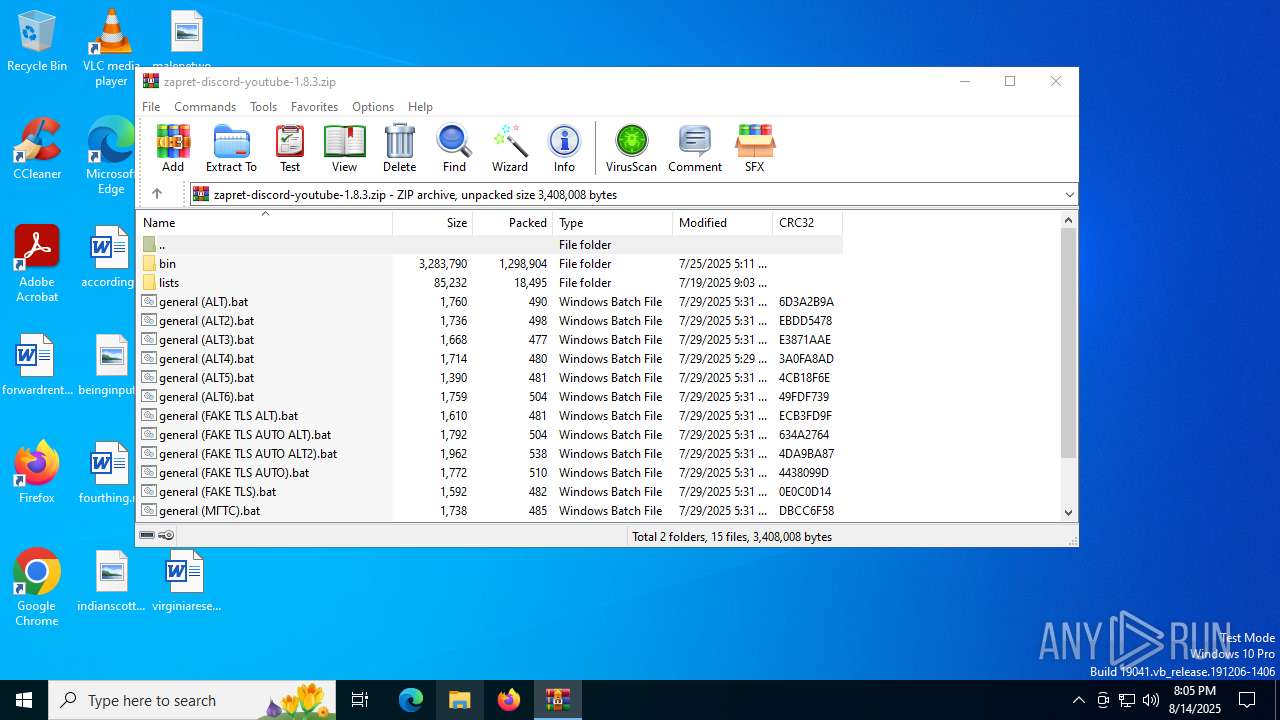This screenshot has height=720, width=1280.
Task: Open Task View on taskbar
Action: click(x=360, y=700)
